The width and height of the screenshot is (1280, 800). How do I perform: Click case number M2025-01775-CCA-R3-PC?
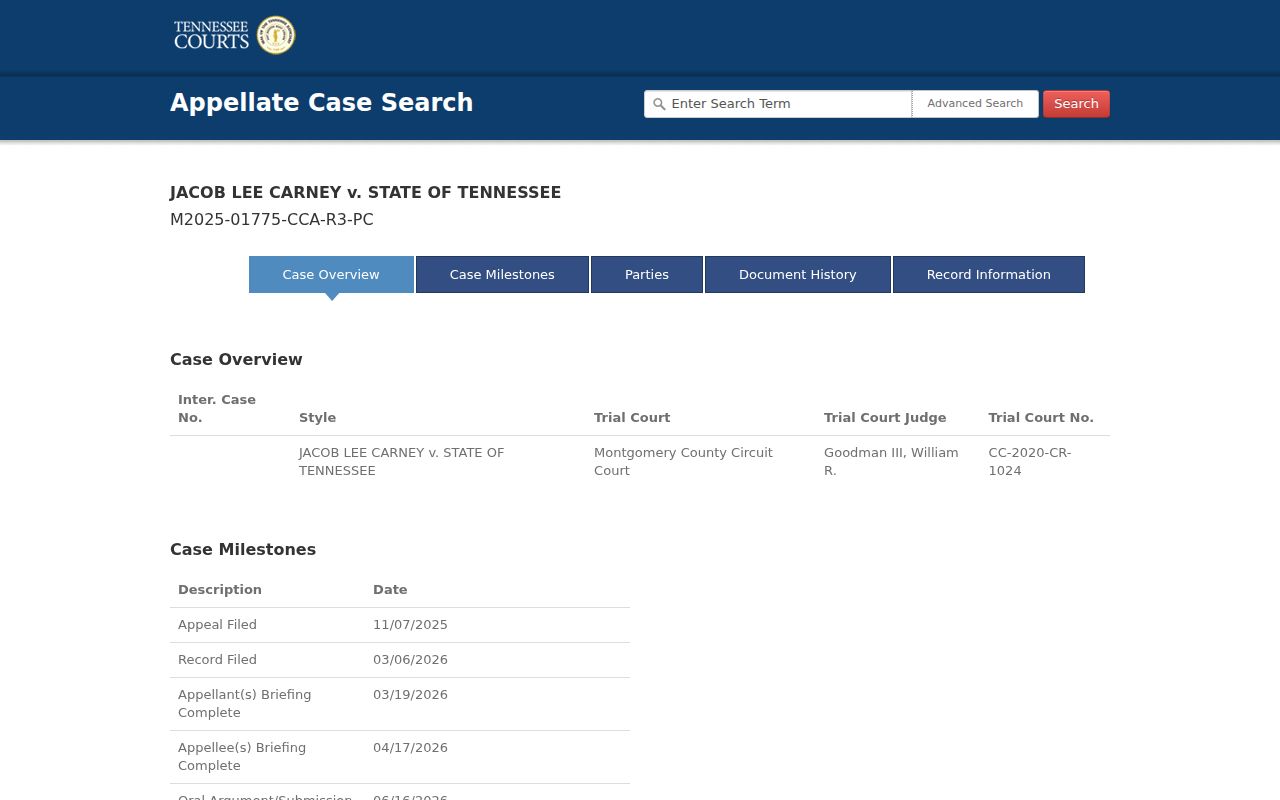click(x=272, y=220)
